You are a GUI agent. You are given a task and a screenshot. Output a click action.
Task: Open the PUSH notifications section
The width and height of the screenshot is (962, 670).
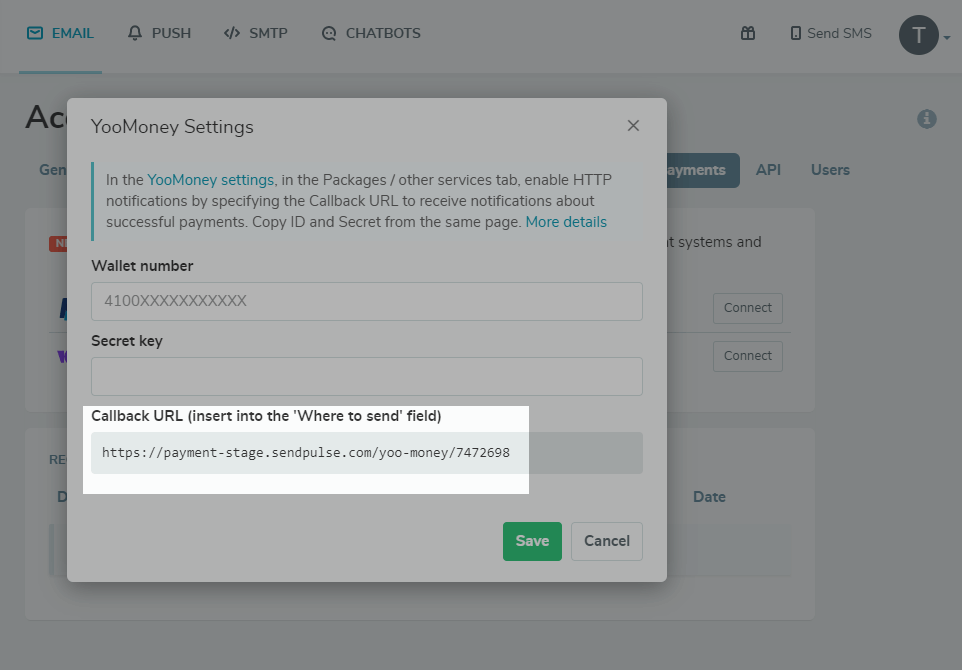tap(159, 33)
